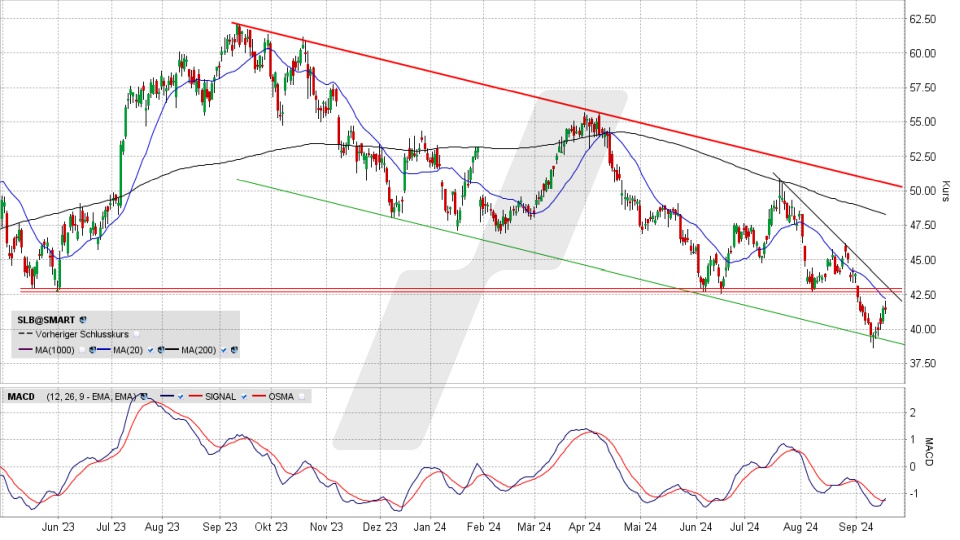Viewport: 960px width, 540px height.
Task: Click the Mär '24 date label
Action: [x=534, y=527]
